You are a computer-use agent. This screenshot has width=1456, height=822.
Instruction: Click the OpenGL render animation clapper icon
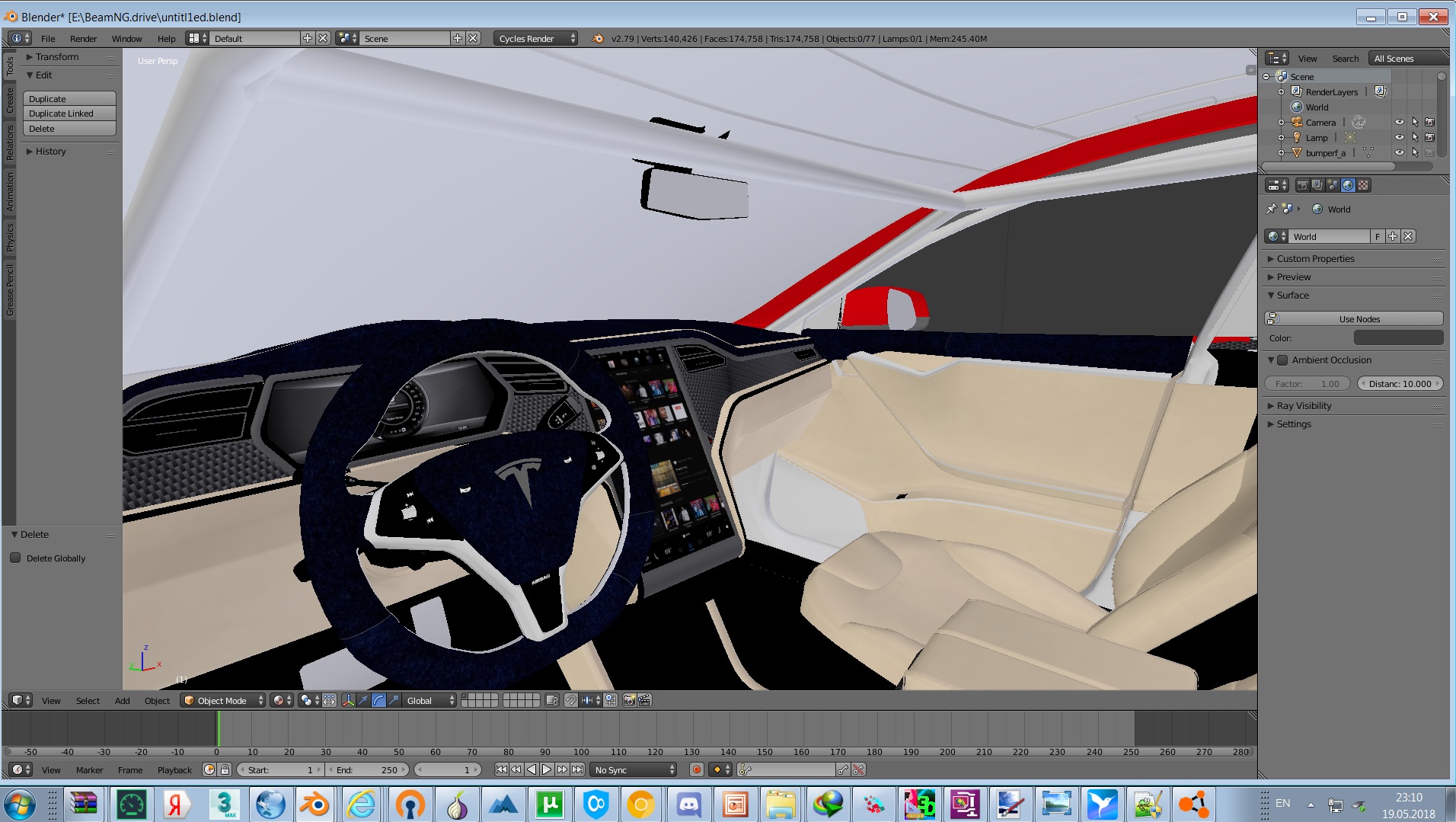coord(644,700)
